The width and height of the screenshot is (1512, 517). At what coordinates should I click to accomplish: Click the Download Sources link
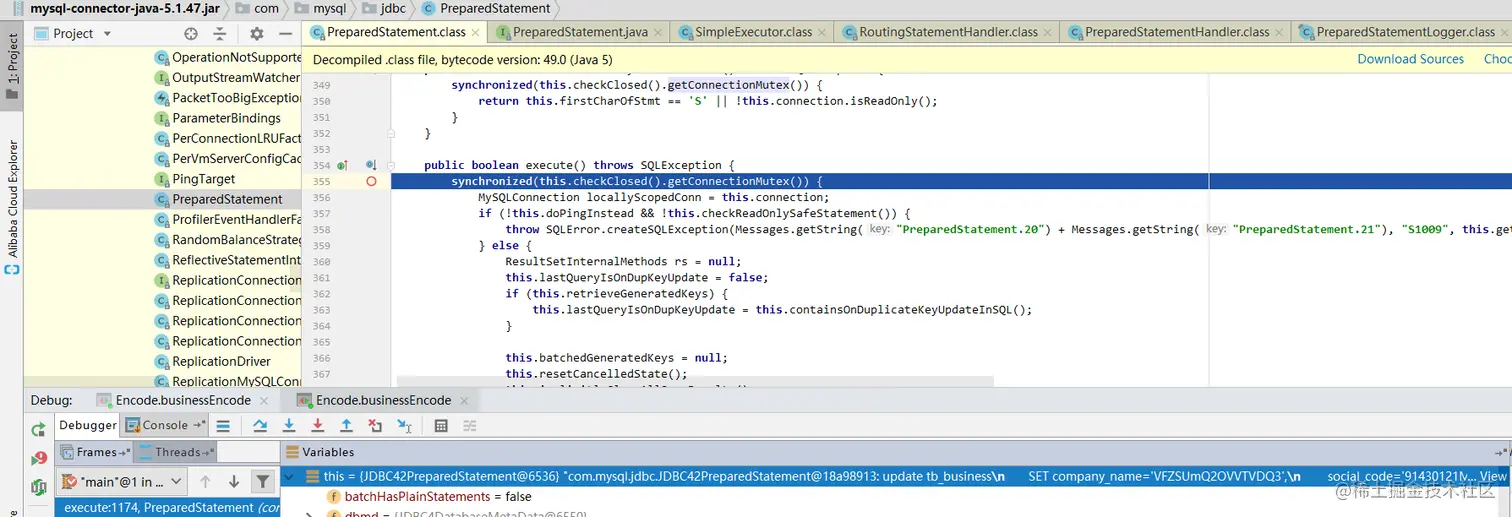click(x=1410, y=59)
